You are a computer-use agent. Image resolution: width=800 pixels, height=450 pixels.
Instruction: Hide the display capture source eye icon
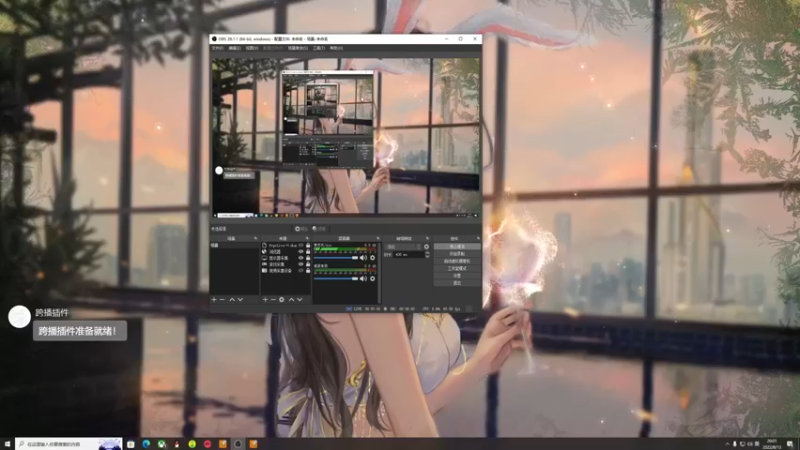click(x=301, y=258)
